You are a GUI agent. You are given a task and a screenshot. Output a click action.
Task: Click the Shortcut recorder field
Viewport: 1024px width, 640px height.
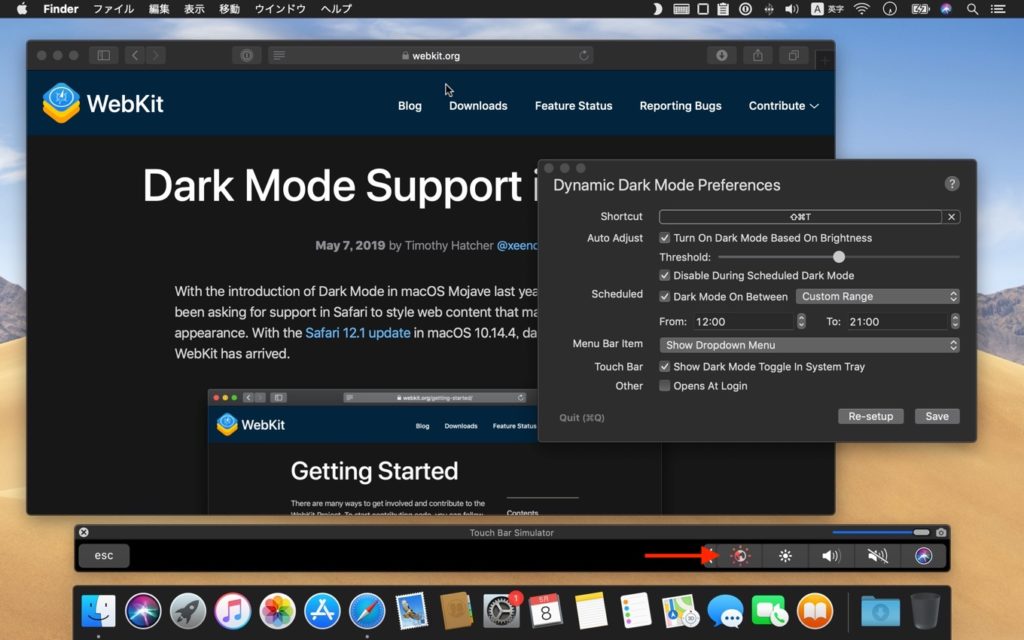(800, 217)
